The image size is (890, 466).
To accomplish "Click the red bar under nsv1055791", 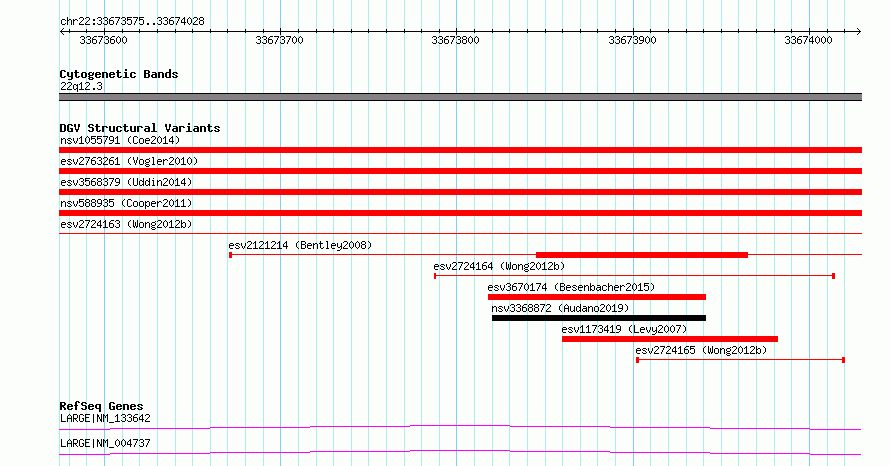I will pyautogui.click(x=460, y=150).
